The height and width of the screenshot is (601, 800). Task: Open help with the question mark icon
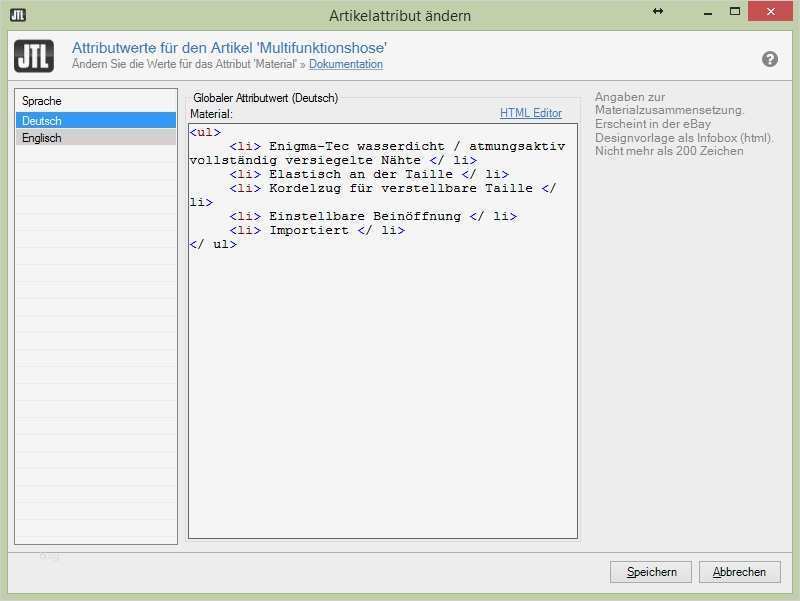(x=769, y=59)
